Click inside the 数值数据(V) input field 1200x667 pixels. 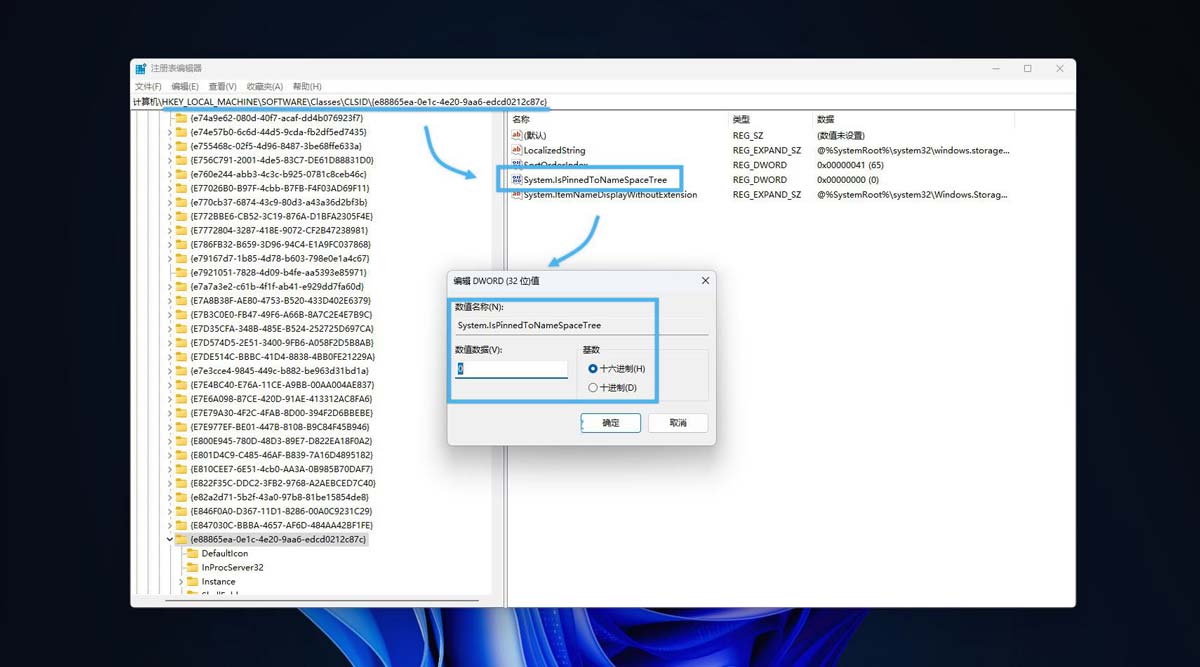[x=511, y=369]
